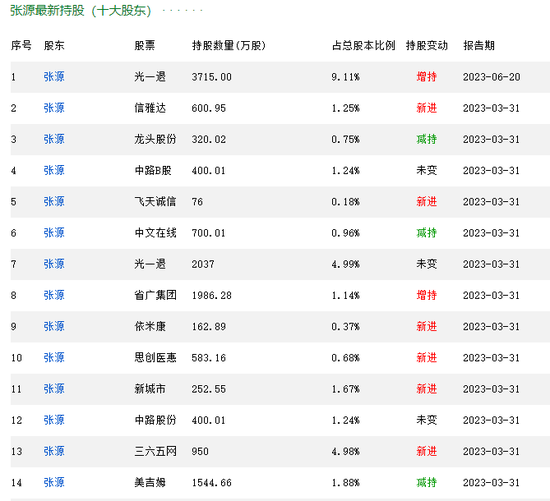Open the 张源 link in row 10
The width and height of the screenshot is (550, 501).
(x=54, y=358)
